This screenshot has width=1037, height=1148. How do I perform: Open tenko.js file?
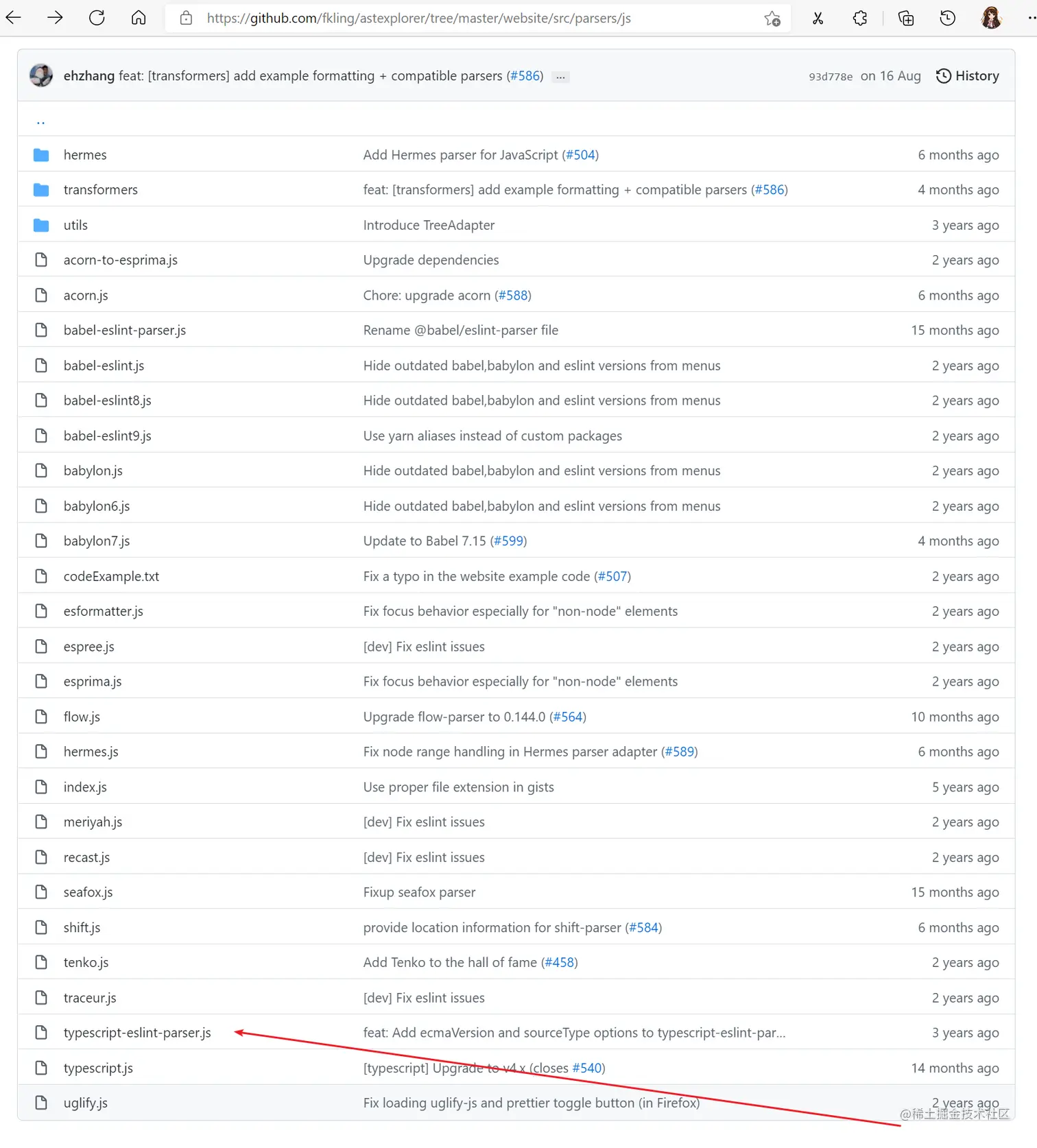pyautogui.click(x=86, y=963)
